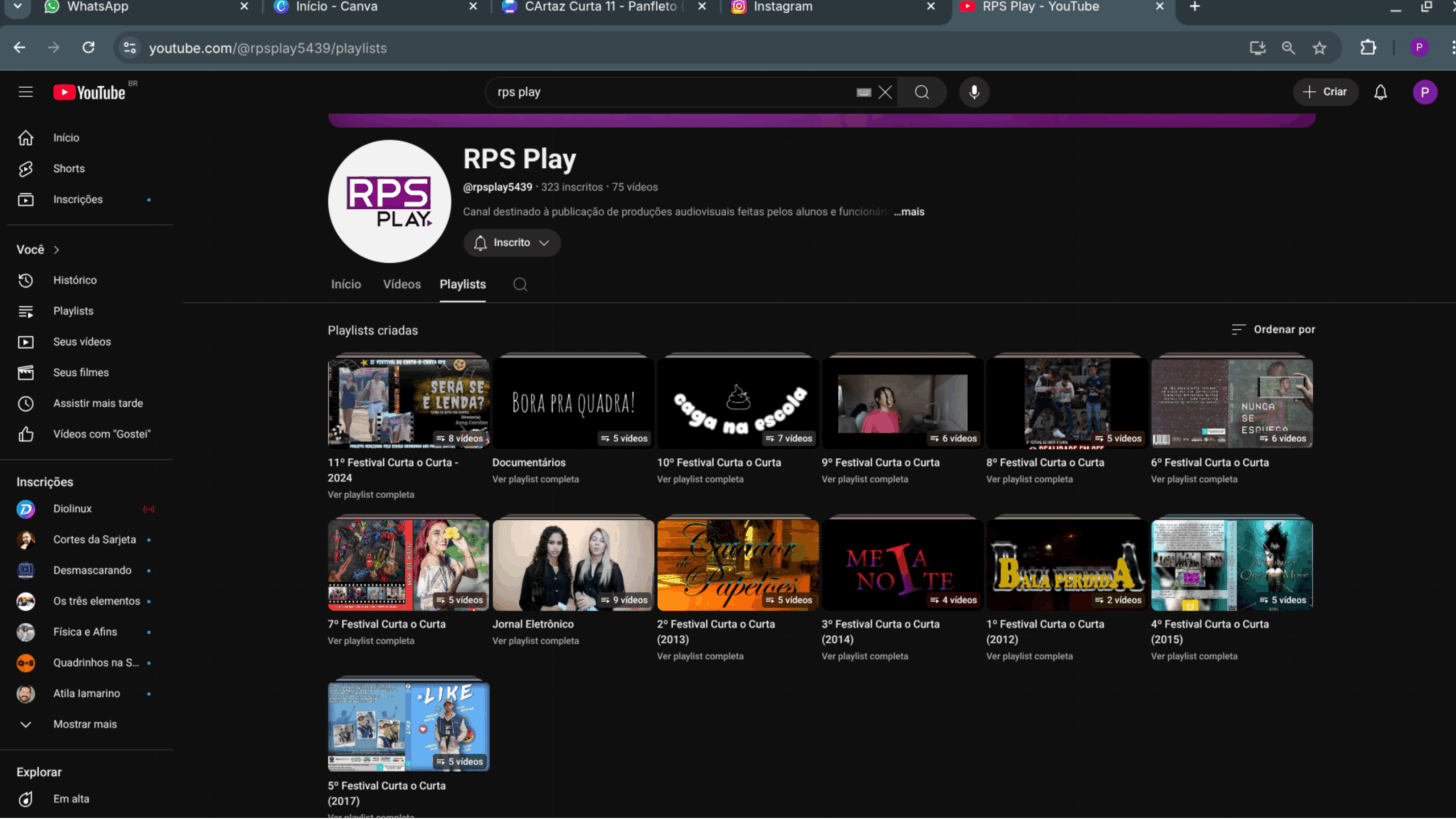The image size is (1456, 819).
Task: Open the zoom indicator in address bar
Action: pos(1288,48)
